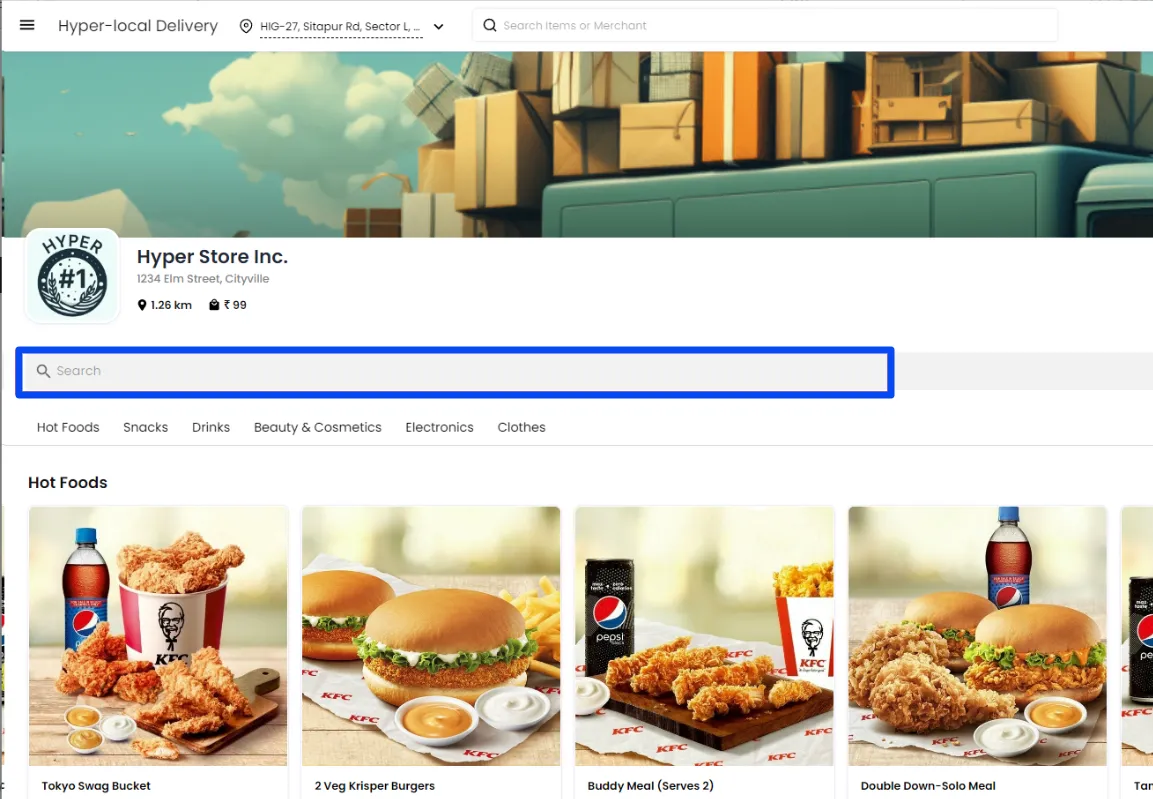Click the Hyper Store Inc. name
This screenshot has height=799, width=1153.
click(212, 257)
